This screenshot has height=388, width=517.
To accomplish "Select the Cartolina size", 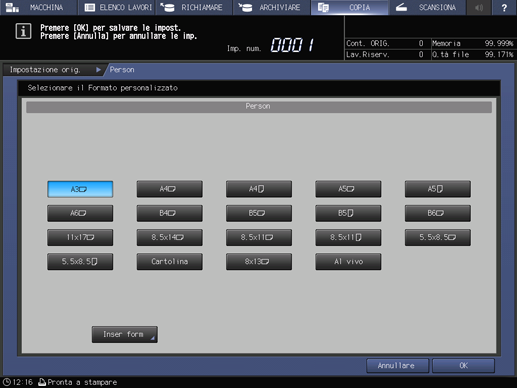I will click(x=169, y=262).
